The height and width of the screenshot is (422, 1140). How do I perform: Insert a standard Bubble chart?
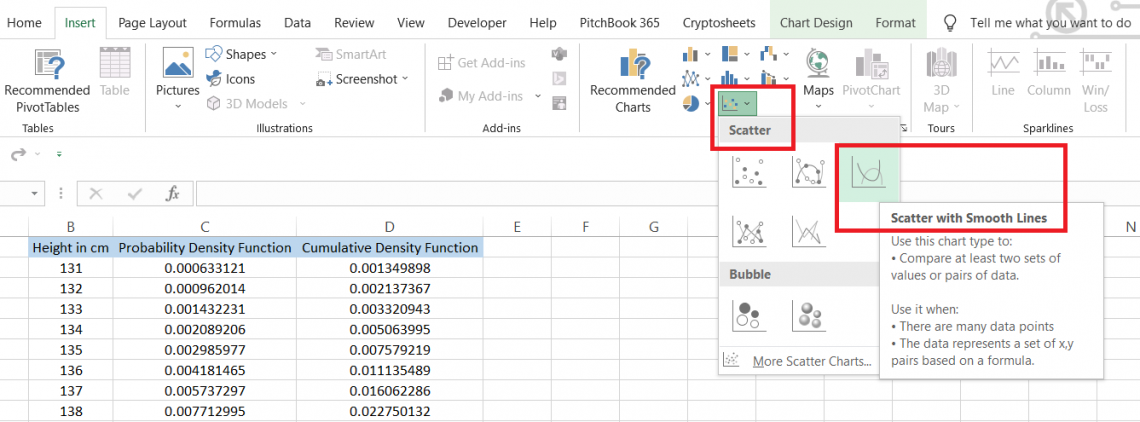(749, 316)
